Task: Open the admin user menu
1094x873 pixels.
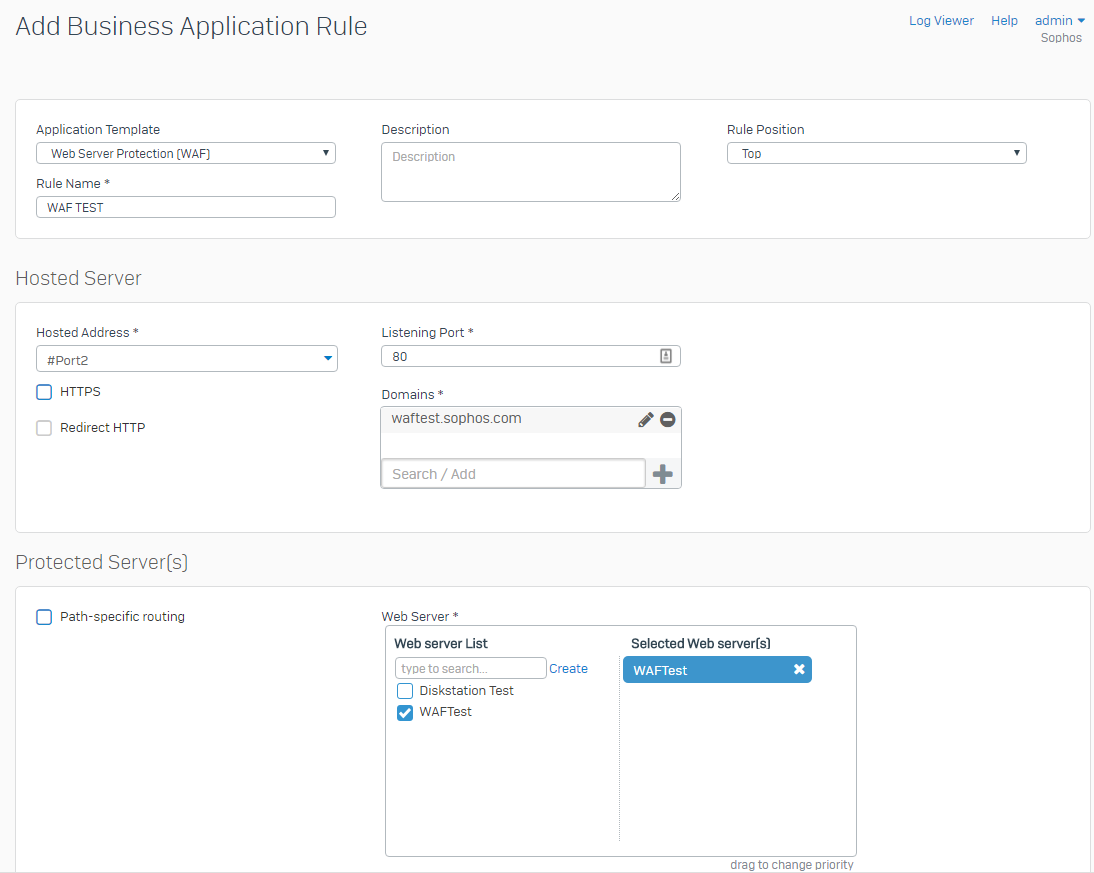Action: [x=1059, y=20]
